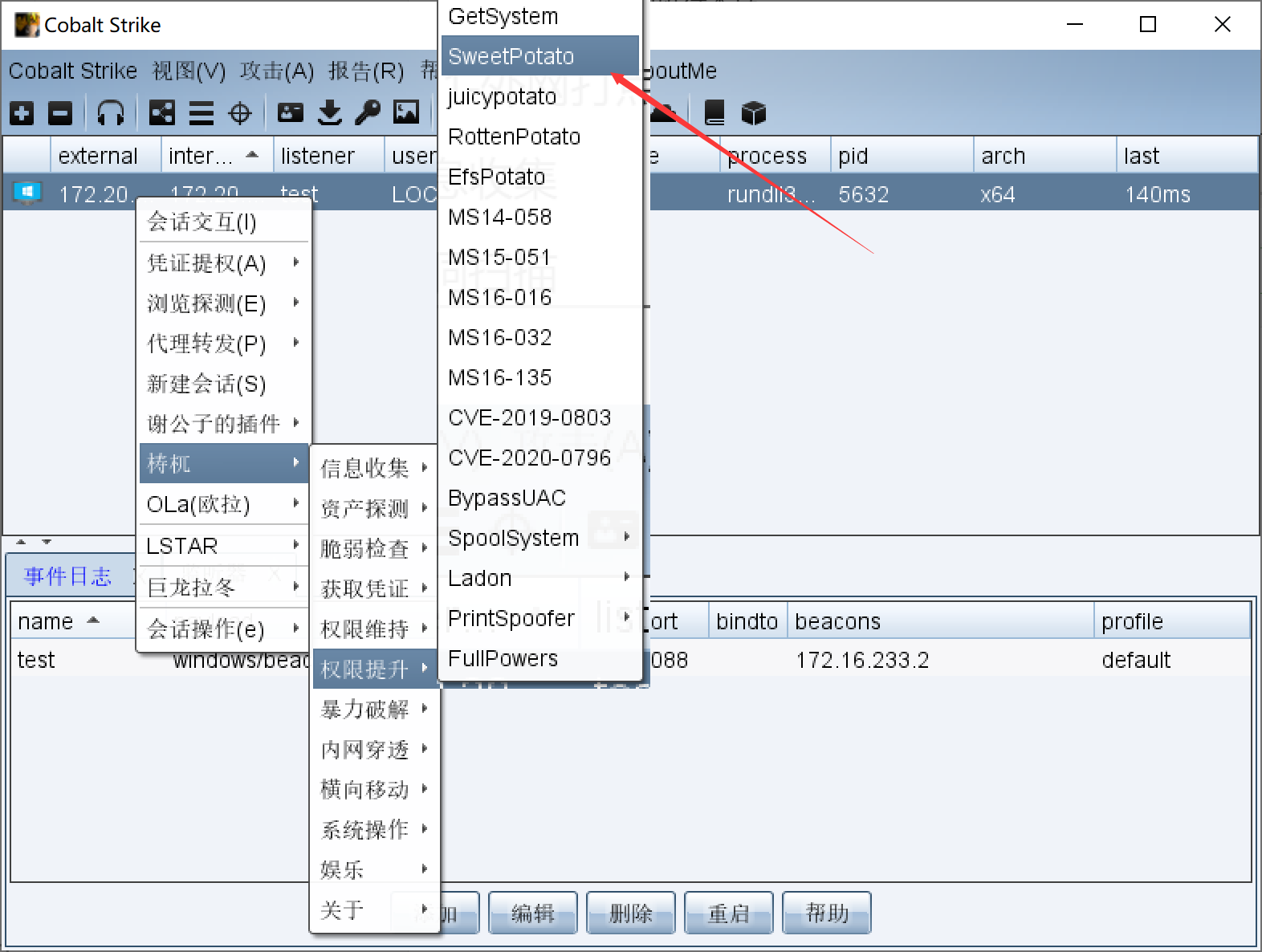Expand 代理转发(P) context menu entry
The height and width of the screenshot is (952, 1262).
click(224, 344)
